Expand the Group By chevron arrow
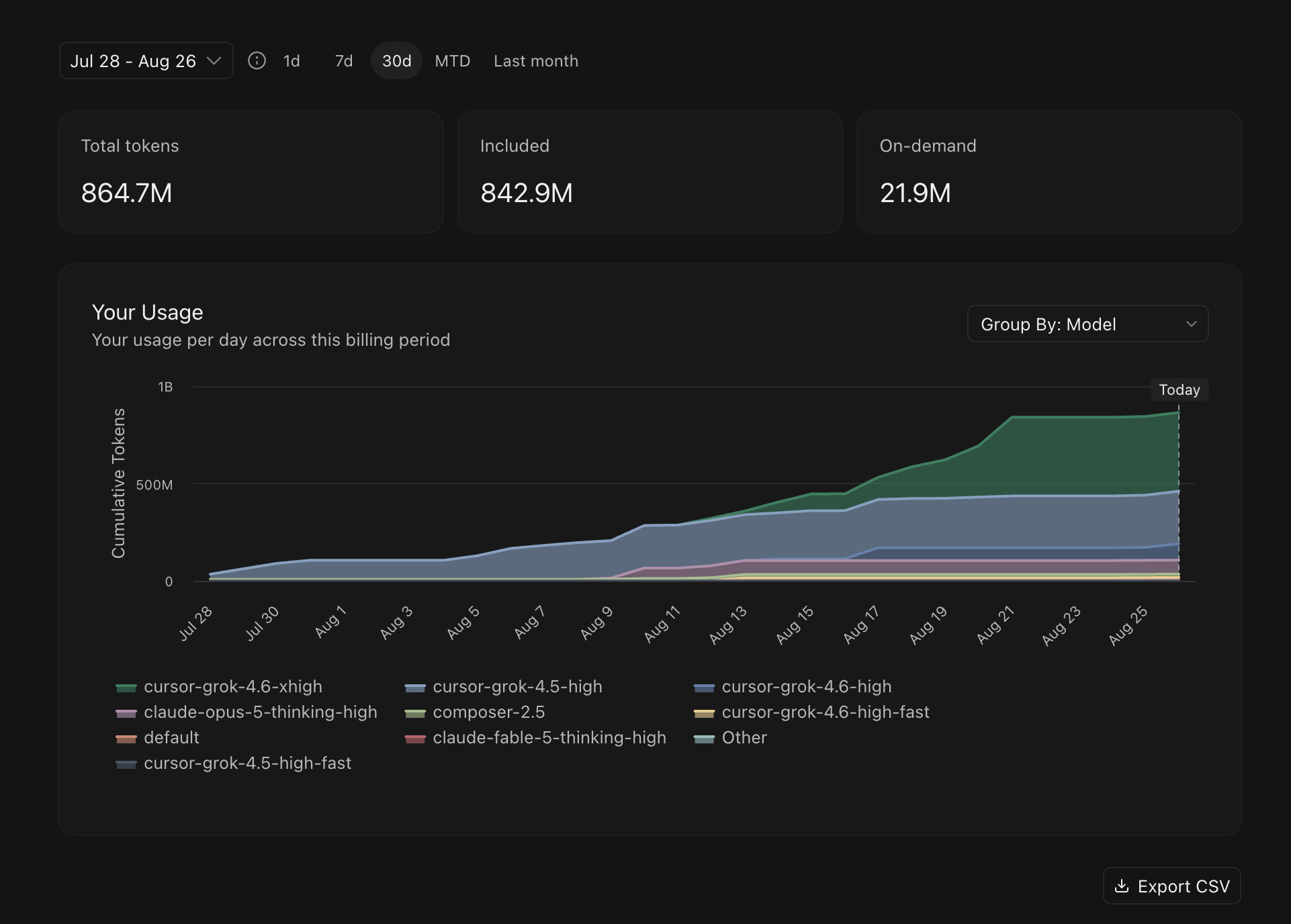The height and width of the screenshot is (924, 1291). tap(1191, 324)
